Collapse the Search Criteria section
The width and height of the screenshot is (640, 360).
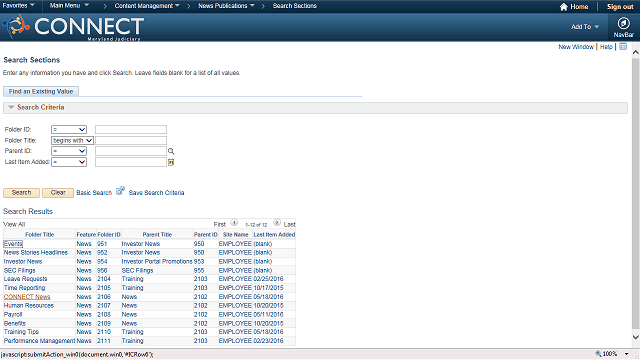click(11, 107)
